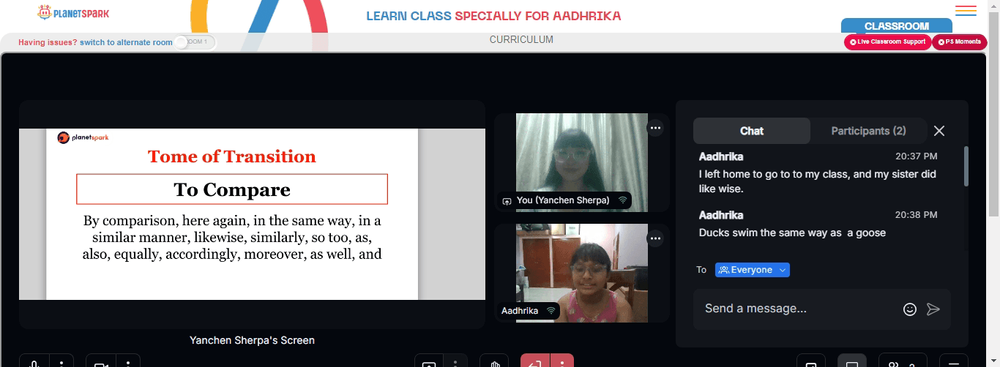The height and width of the screenshot is (367, 1000).
Task: Click the 'Yanchen Sherpa's Screen' caption
Action: (x=252, y=341)
